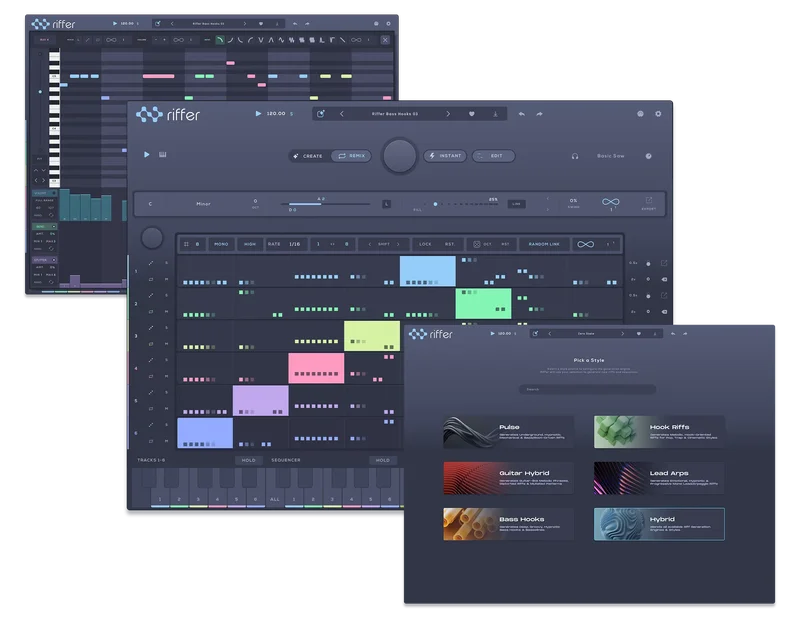Click the save/download preset icon in main window

pos(495,114)
